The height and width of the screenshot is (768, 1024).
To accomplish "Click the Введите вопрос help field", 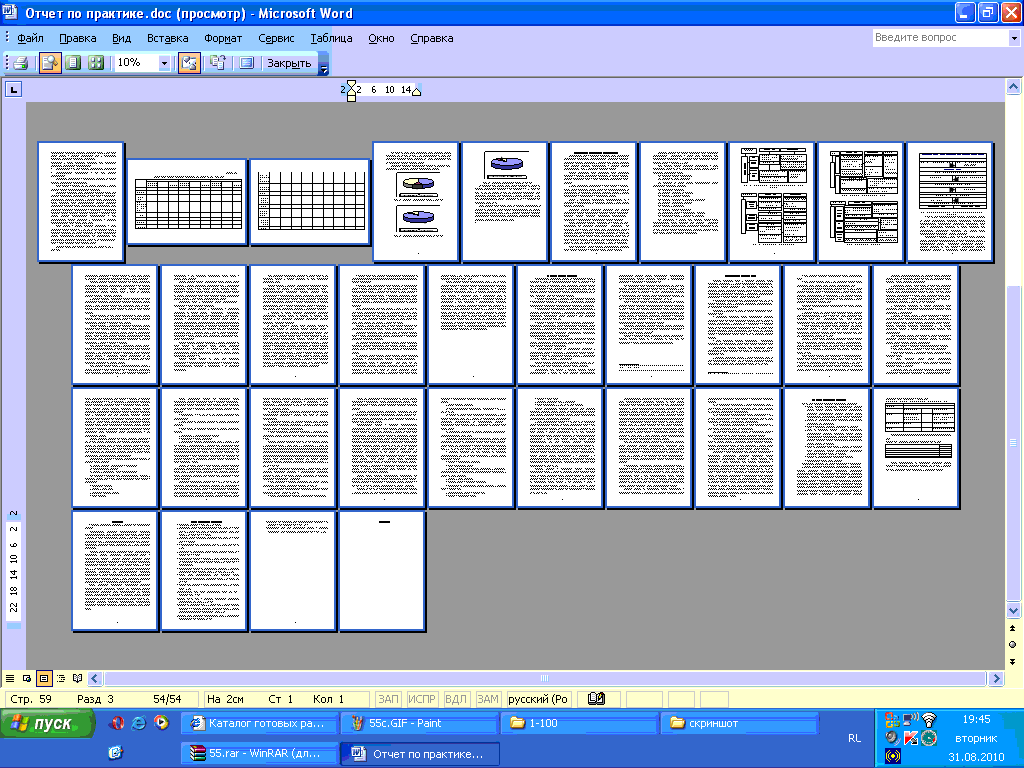I will [x=938, y=38].
